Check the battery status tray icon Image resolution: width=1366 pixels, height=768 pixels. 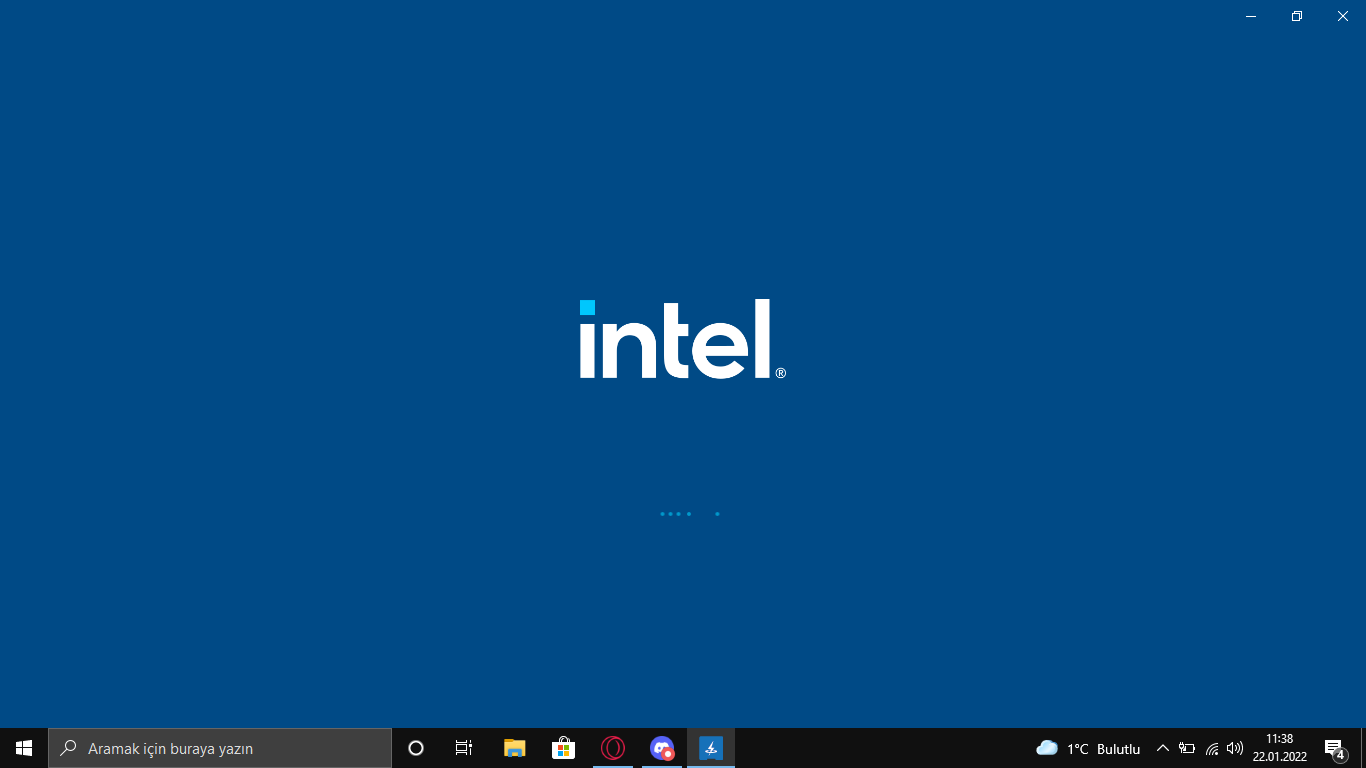[x=1187, y=748]
